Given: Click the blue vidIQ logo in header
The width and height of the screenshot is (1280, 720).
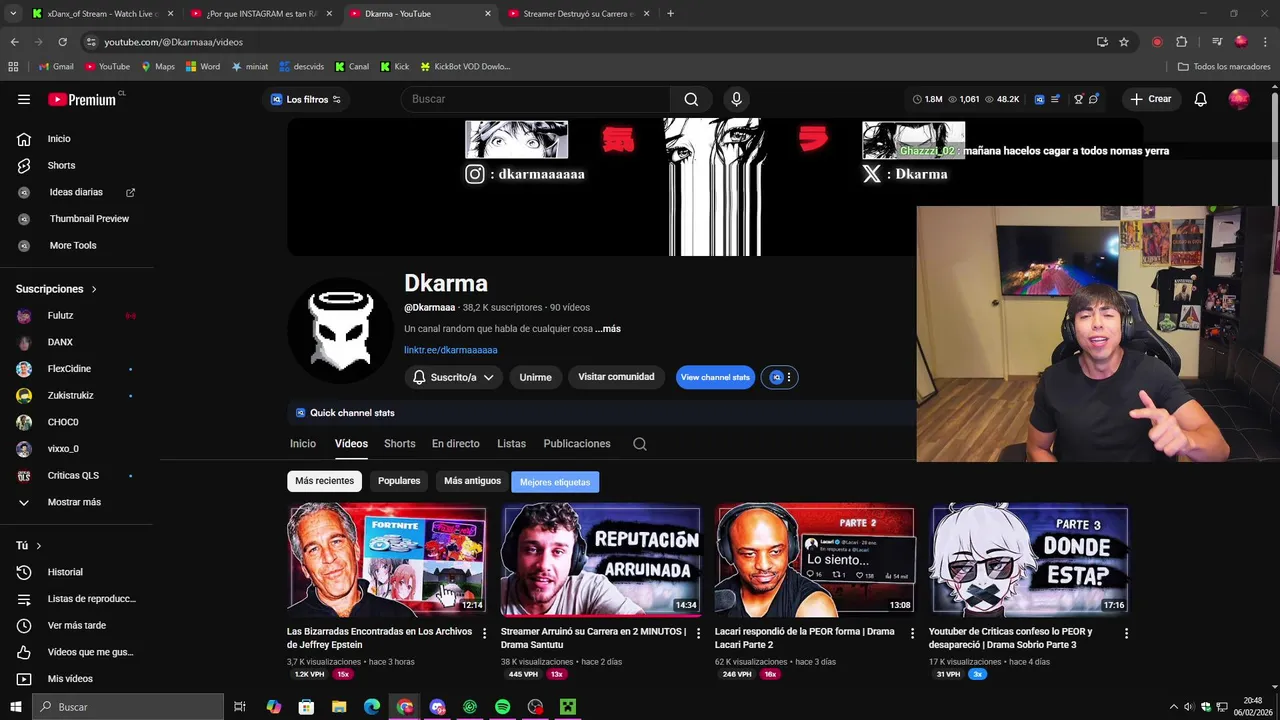Looking at the screenshot, I should pyautogui.click(x=1039, y=99).
